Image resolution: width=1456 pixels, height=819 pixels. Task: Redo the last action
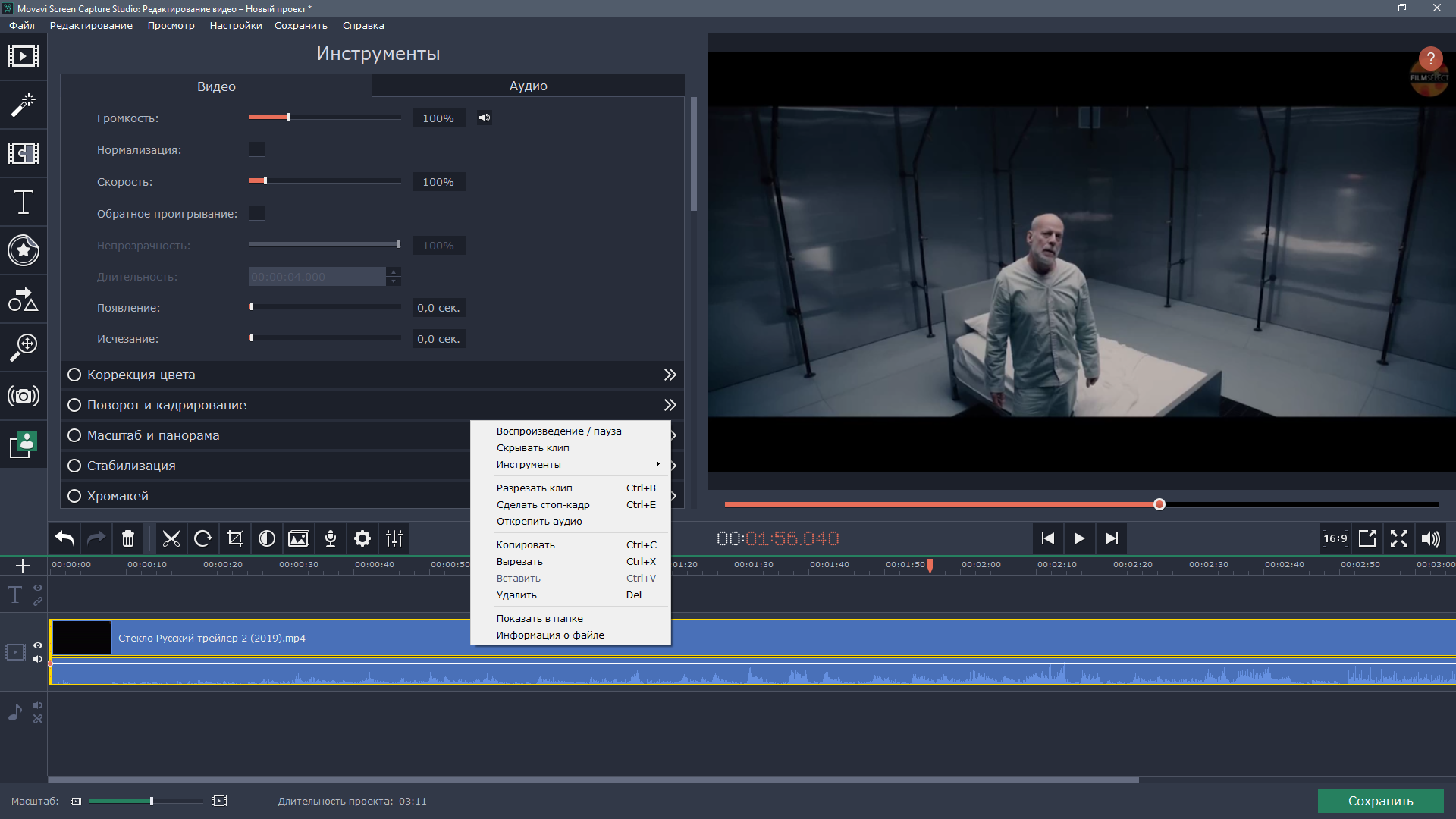(96, 538)
